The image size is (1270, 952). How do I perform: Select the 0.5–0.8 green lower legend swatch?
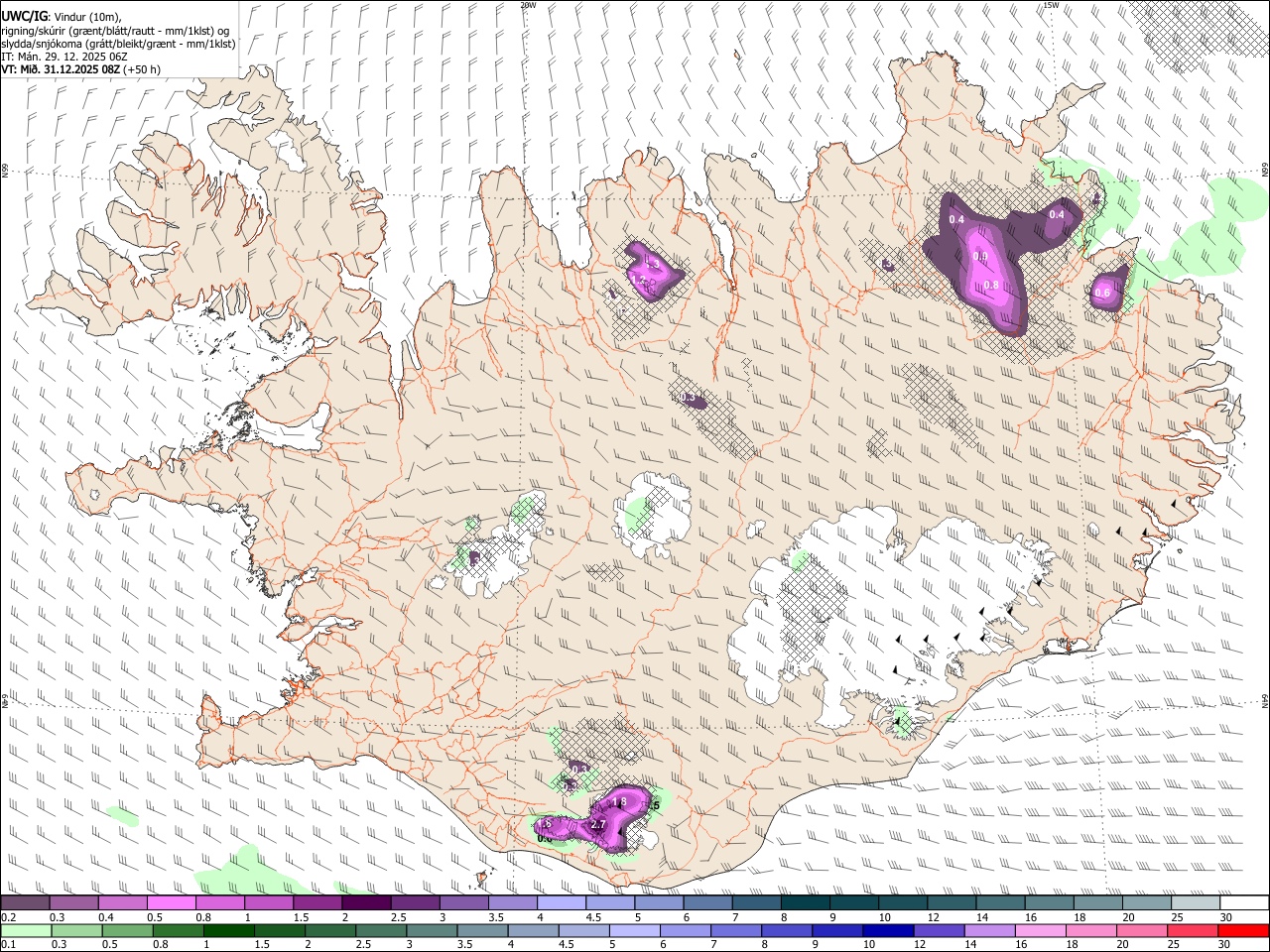pyautogui.click(x=127, y=930)
